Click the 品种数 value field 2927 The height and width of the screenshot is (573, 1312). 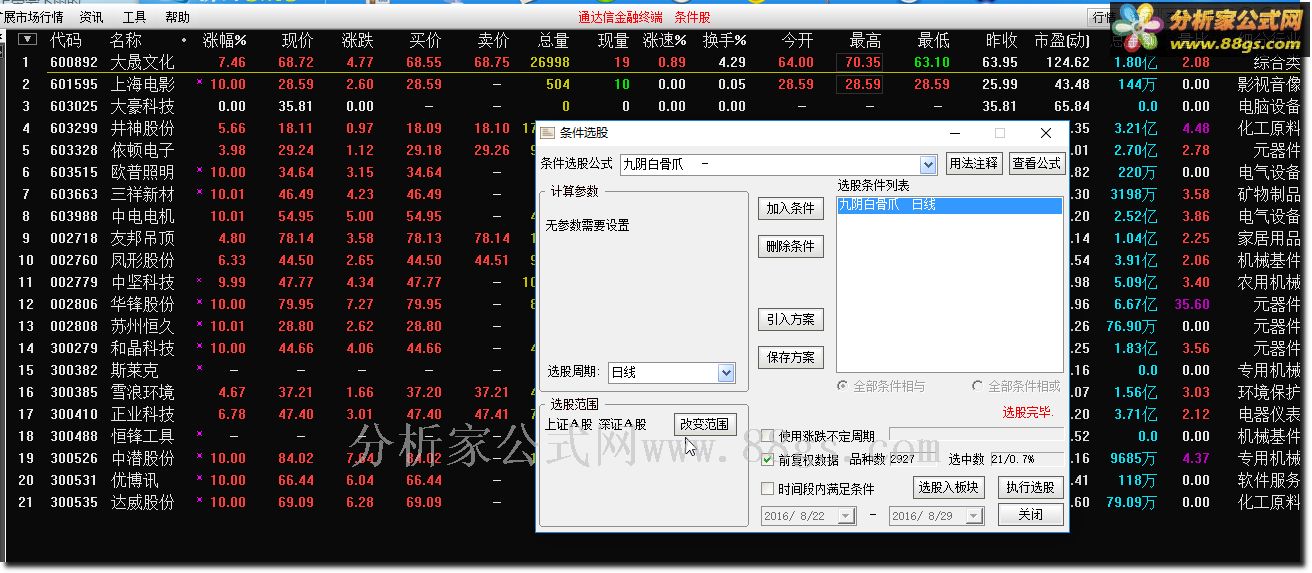point(902,460)
